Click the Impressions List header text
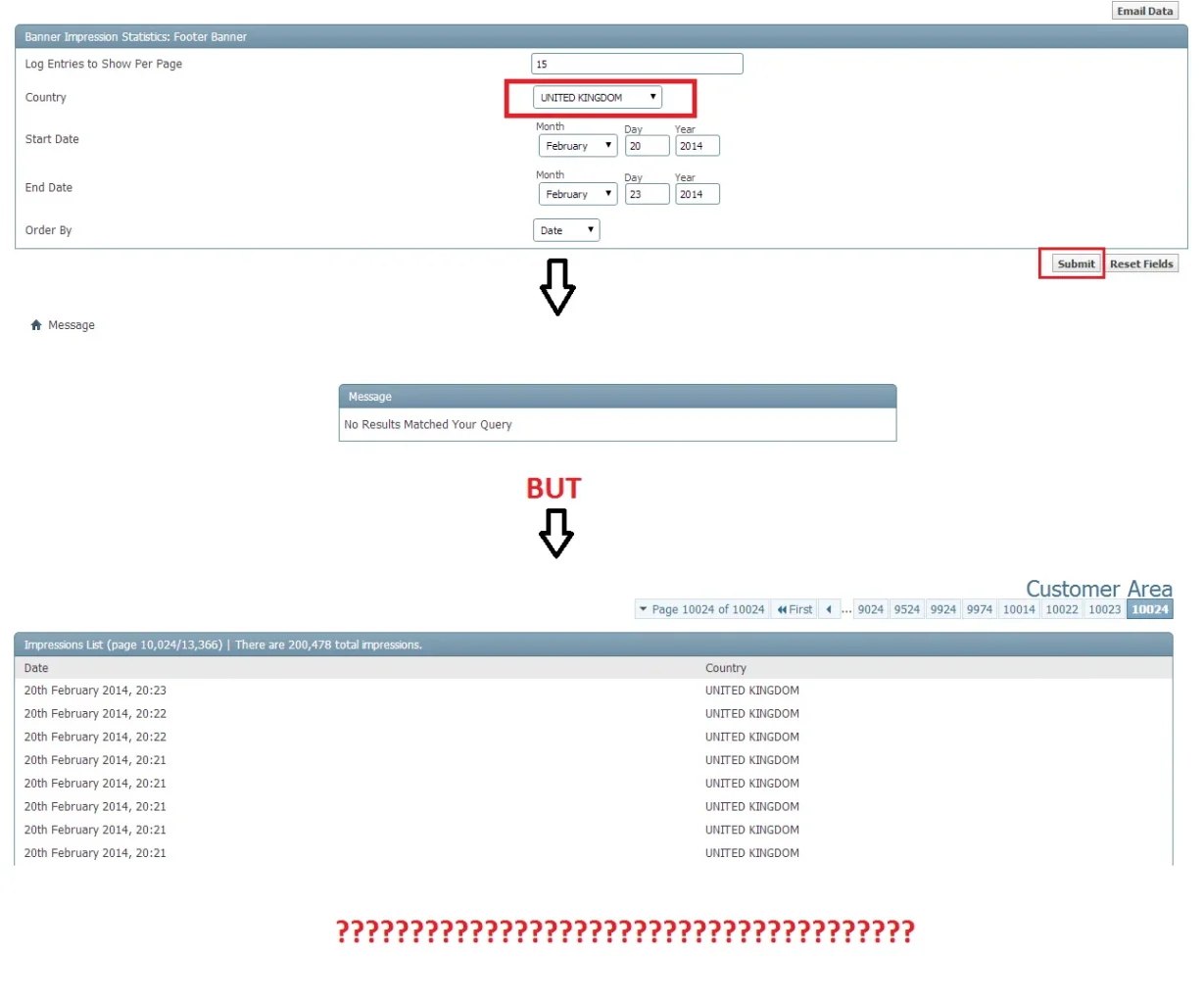 coord(222,645)
